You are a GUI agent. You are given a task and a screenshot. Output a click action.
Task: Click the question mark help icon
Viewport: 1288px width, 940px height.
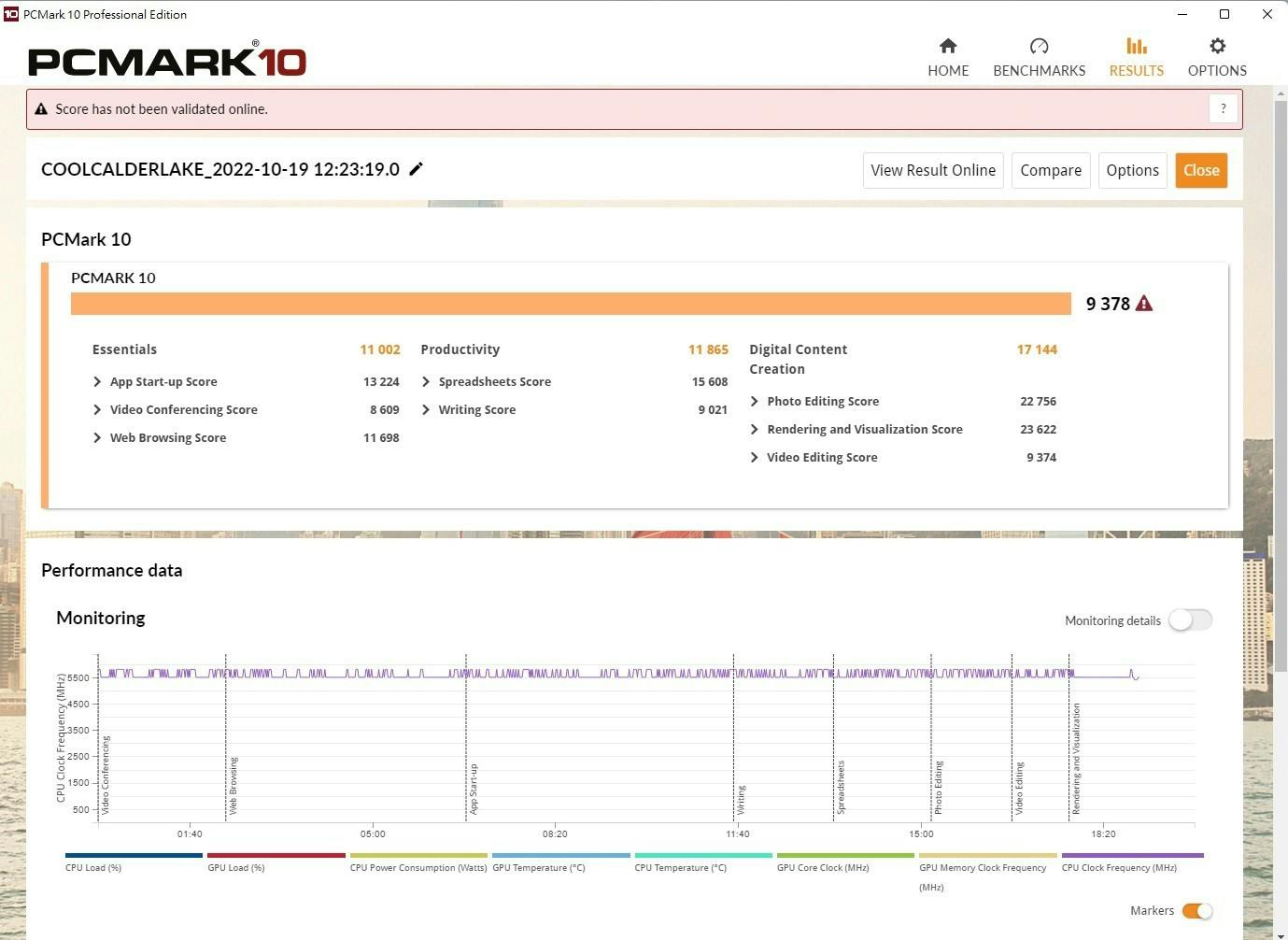coord(1223,108)
